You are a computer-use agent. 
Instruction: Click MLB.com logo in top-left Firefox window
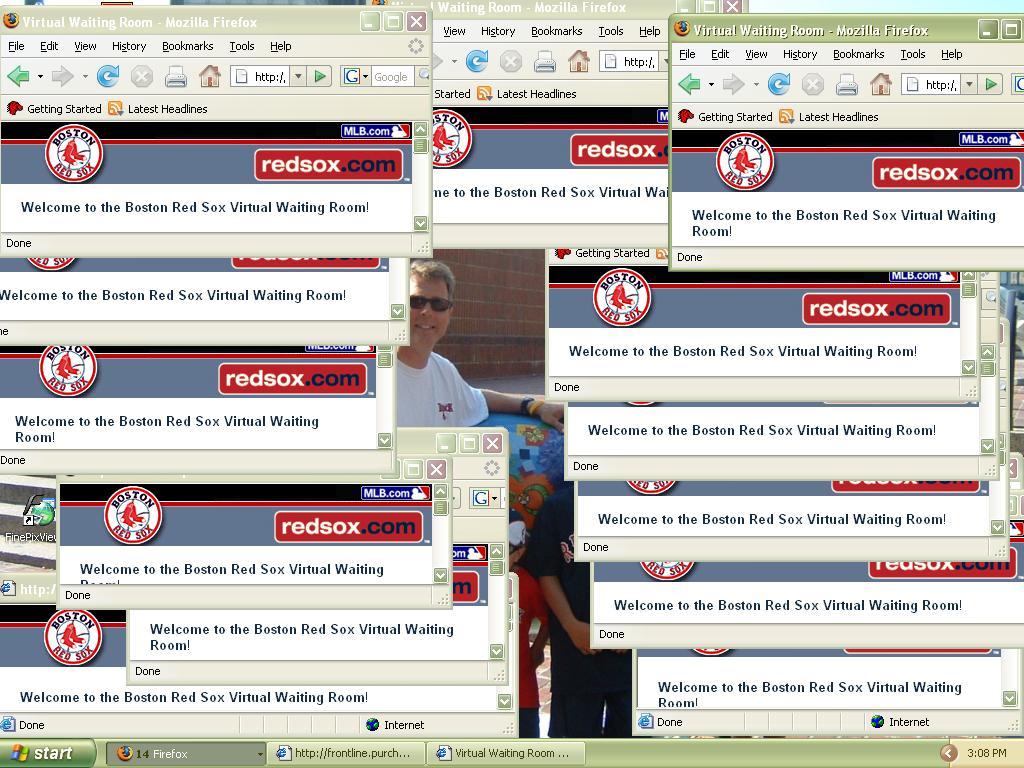tap(376, 131)
